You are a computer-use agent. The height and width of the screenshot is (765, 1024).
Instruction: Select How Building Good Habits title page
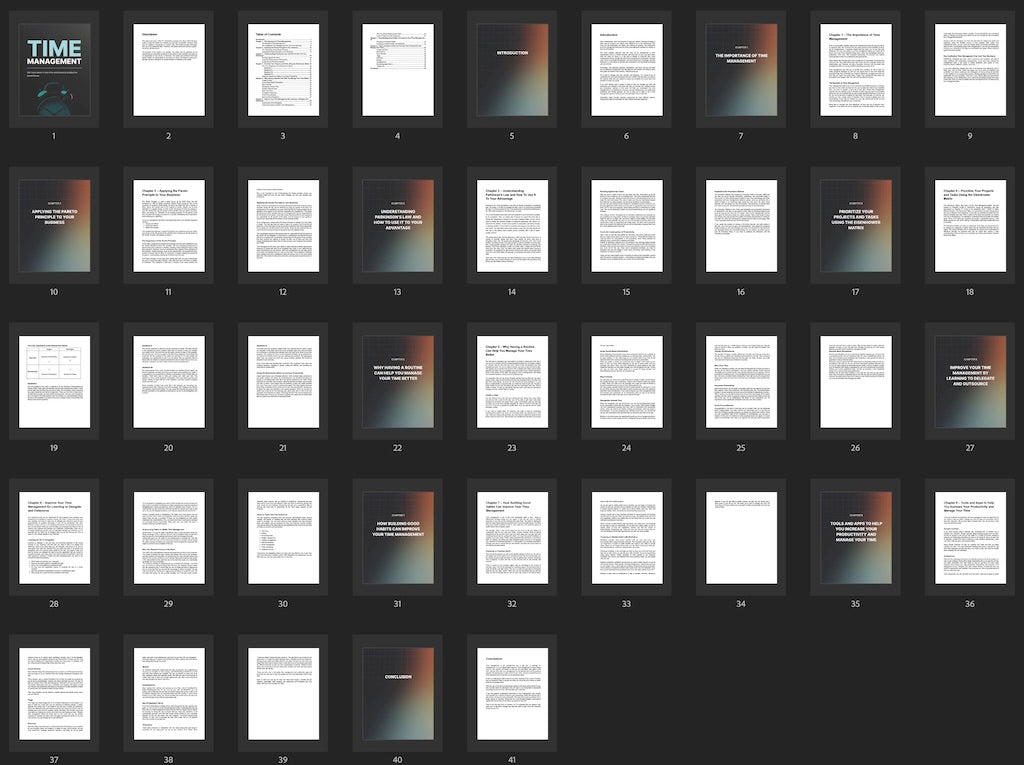coord(397,538)
